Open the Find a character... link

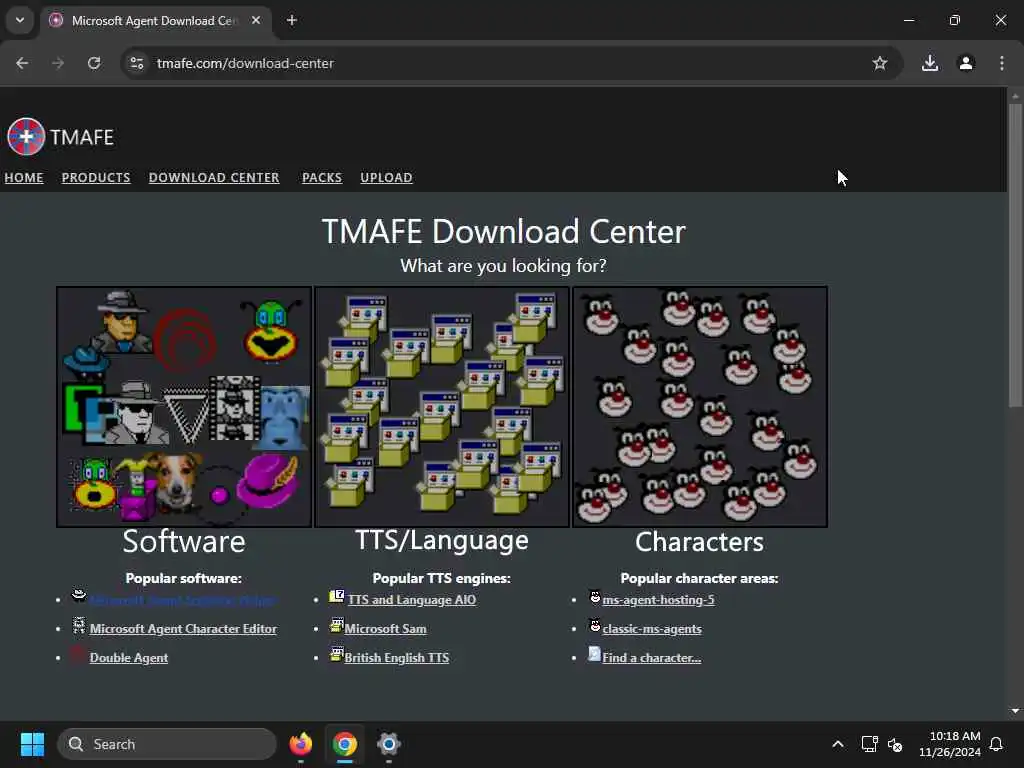point(652,658)
